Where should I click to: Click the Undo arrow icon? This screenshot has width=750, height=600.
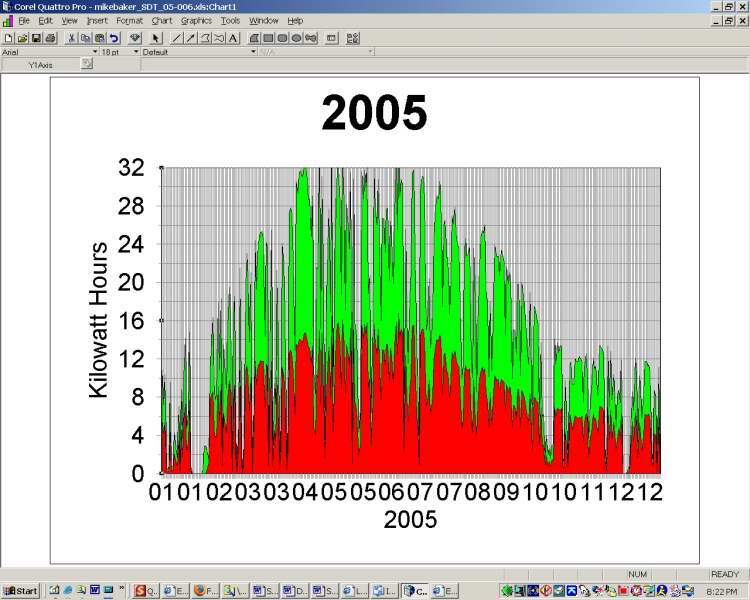pos(113,38)
